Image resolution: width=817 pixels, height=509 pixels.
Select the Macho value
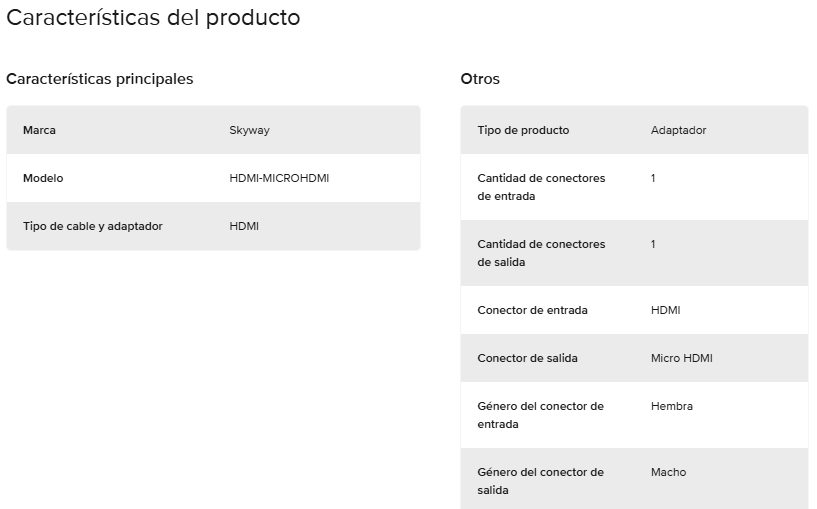669,472
